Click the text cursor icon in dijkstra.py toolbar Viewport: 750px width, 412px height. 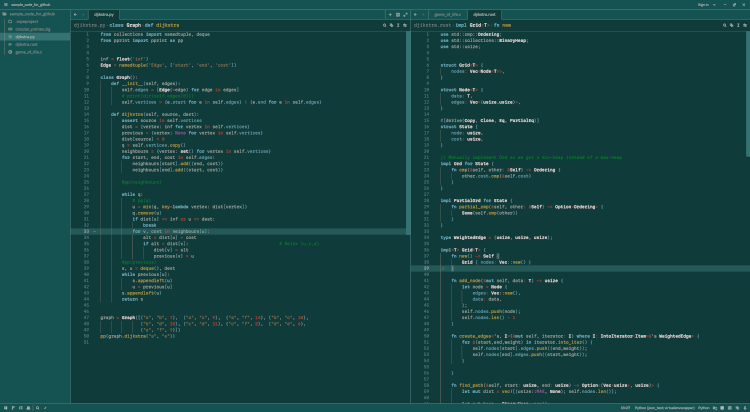(x=398, y=25)
